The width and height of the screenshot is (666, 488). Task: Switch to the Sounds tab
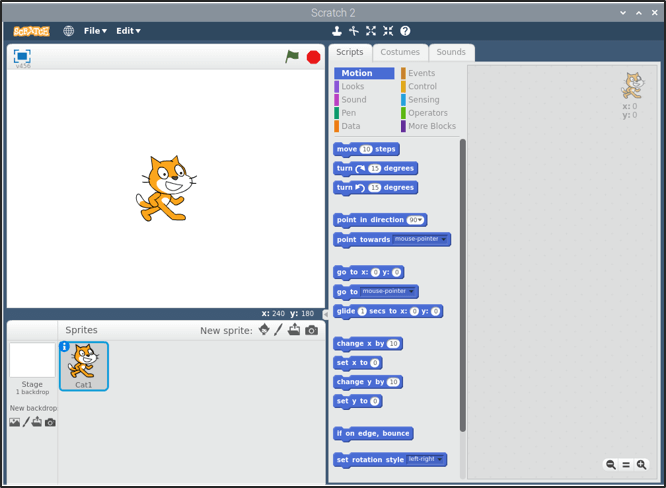[451, 52]
